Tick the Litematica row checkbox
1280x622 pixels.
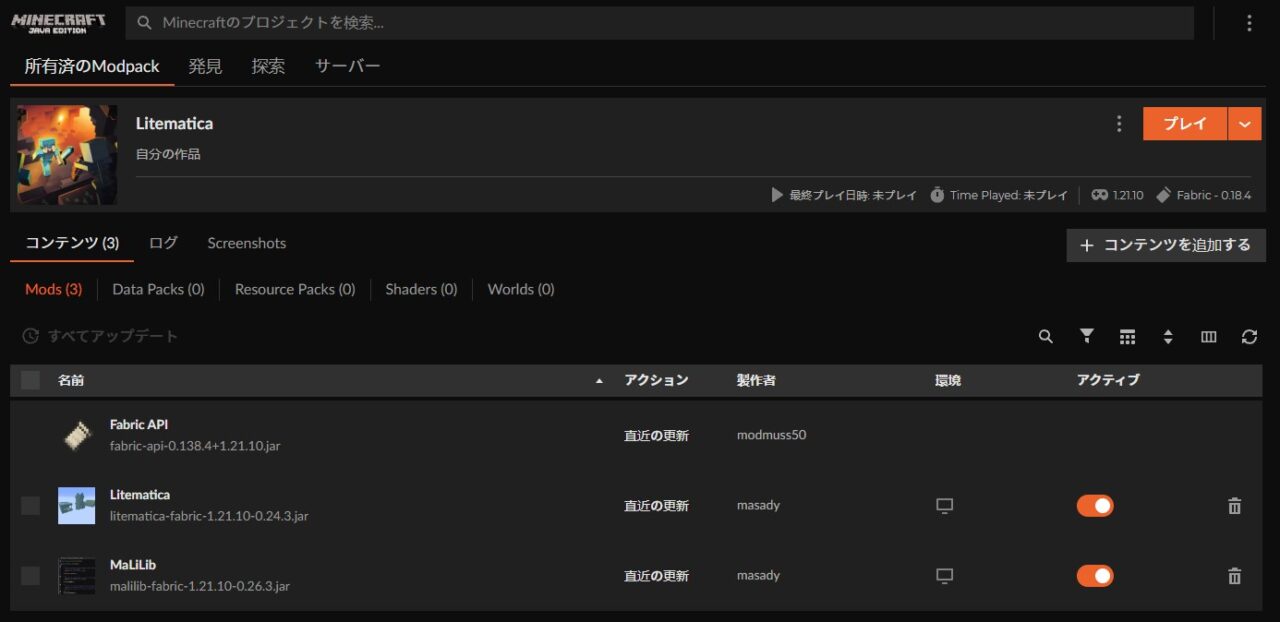pyautogui.click(x=31, y=506)
